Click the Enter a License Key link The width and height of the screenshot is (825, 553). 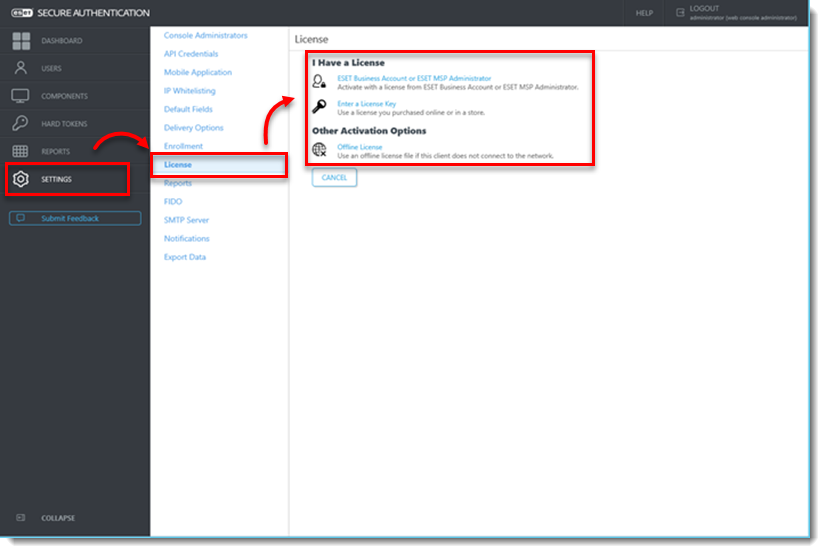point(366,104)
